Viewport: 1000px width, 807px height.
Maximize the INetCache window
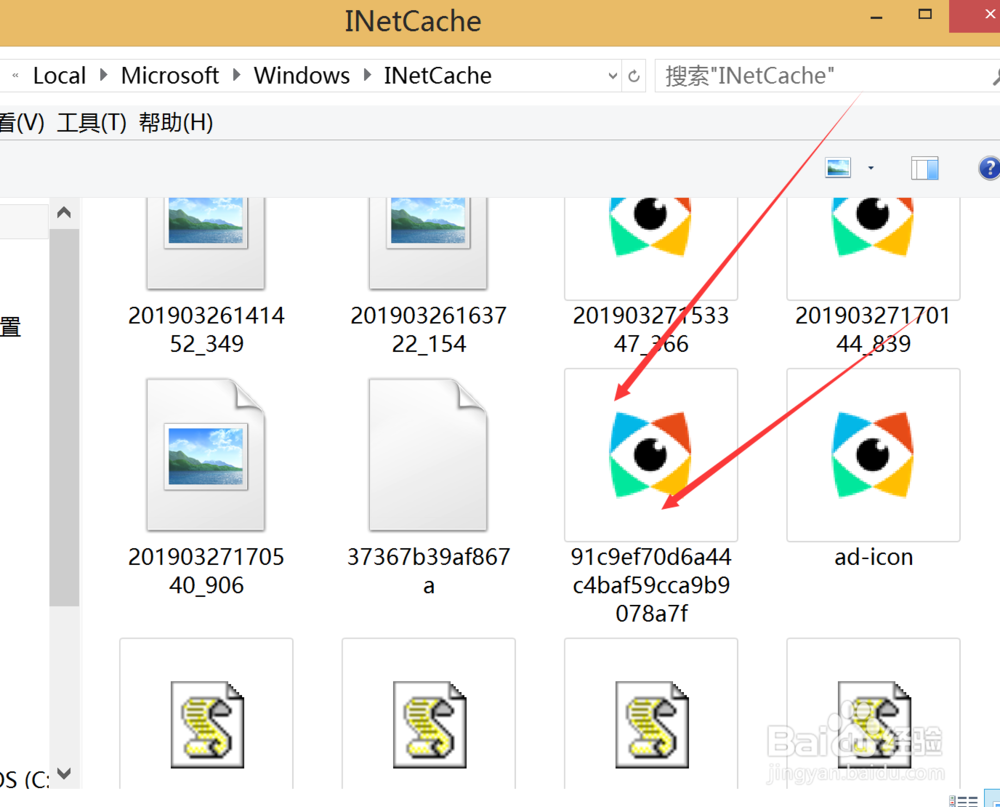click(x=925, y=14)
